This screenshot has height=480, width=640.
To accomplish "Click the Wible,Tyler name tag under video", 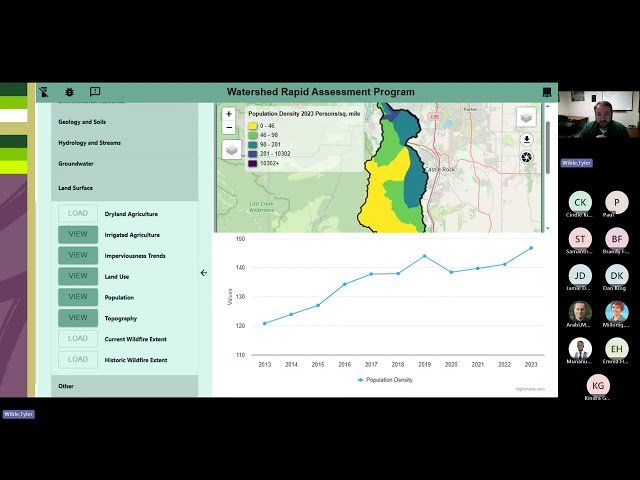I will pyautogui.click(x=576, y=163).
